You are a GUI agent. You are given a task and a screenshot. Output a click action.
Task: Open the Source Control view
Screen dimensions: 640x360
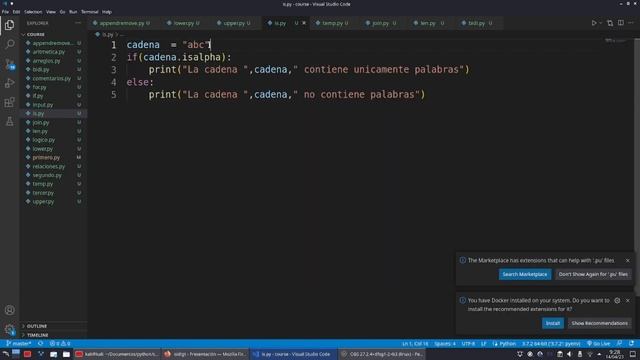(9, 64)
